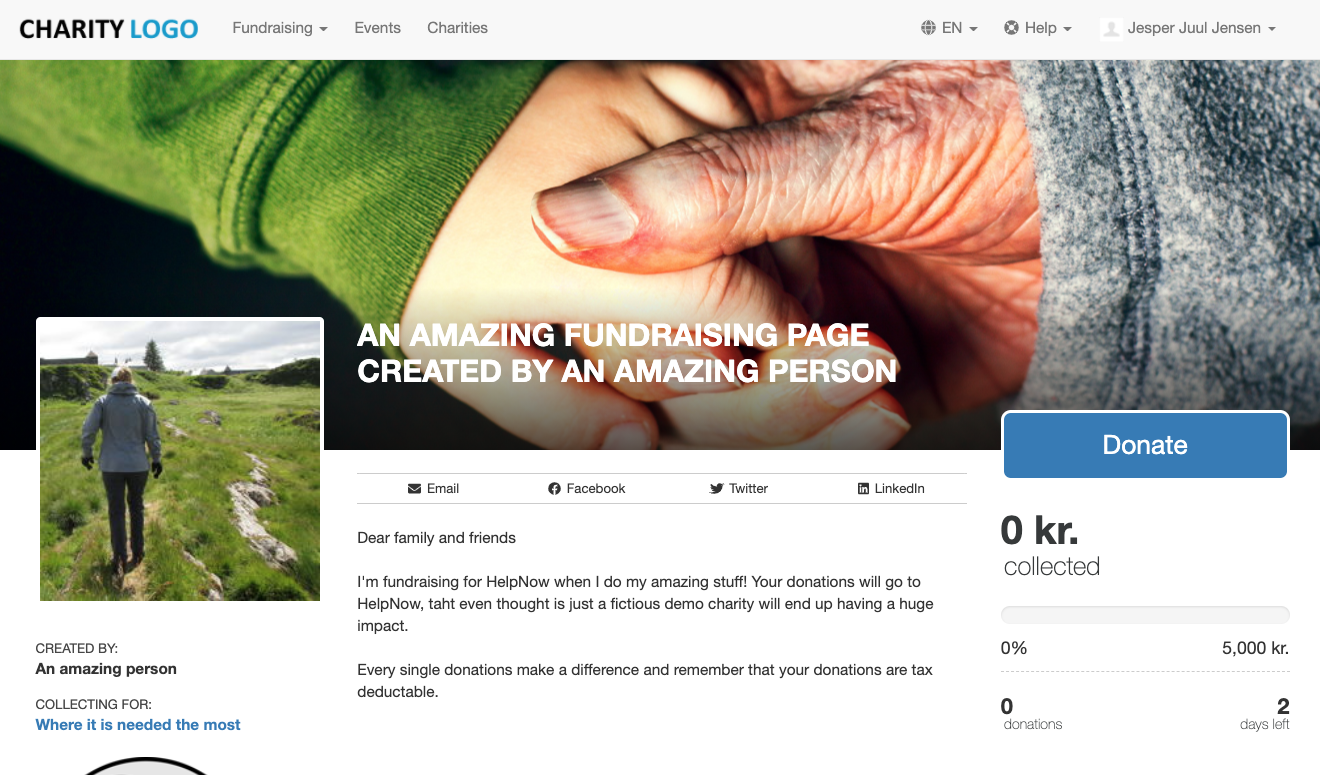Click the Facebook logo icon
This screenshot has height=775, width=1320.
pyautogui.click(x=554, y=489)
